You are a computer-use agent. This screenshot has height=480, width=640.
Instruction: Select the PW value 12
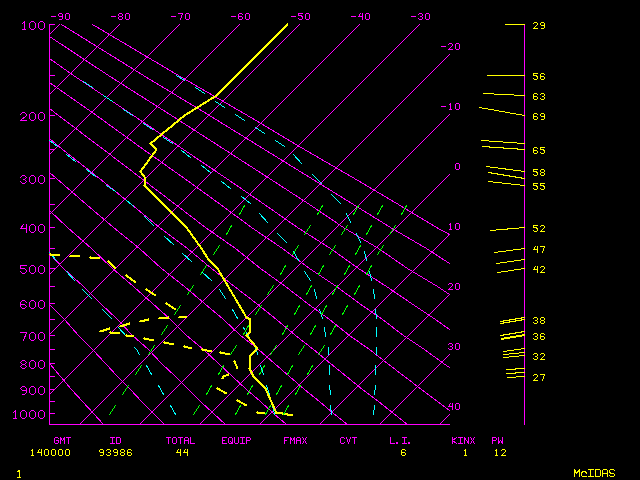(499, 452)
